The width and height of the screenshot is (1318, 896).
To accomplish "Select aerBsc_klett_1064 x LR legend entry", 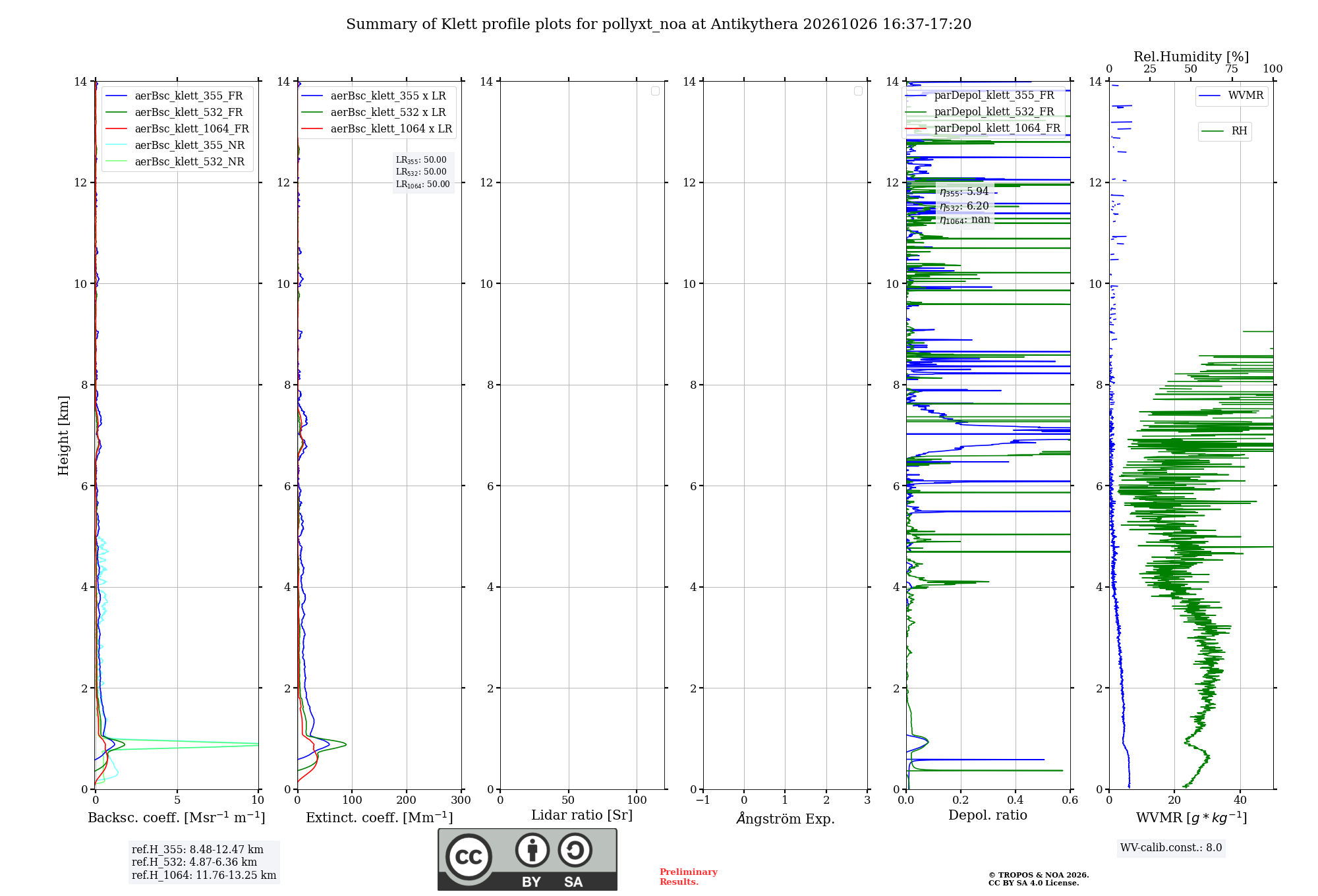I will tap(378, 129).
